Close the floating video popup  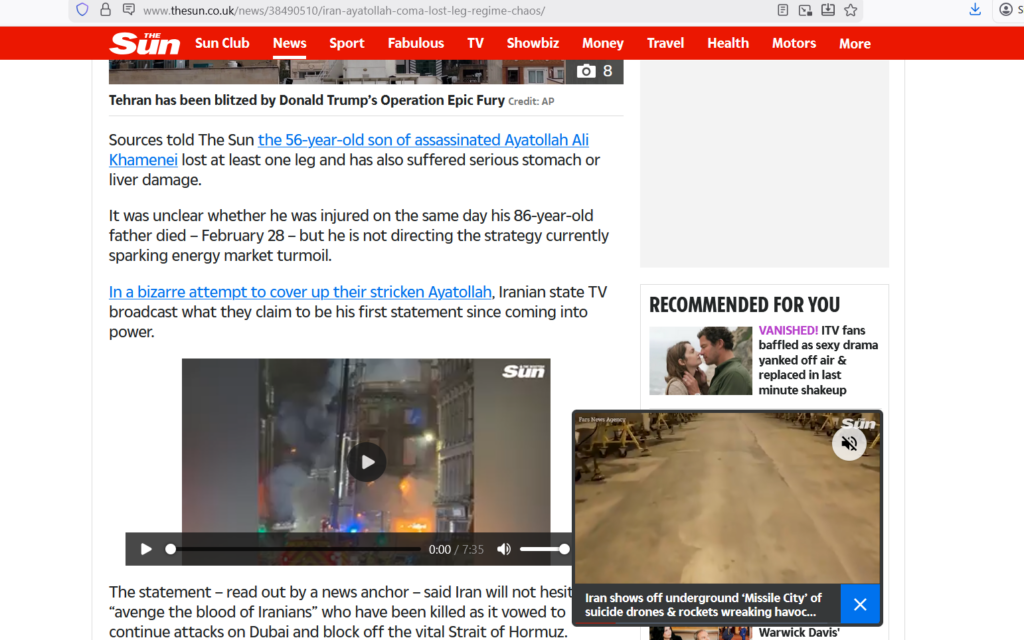(x=860, y=604)
